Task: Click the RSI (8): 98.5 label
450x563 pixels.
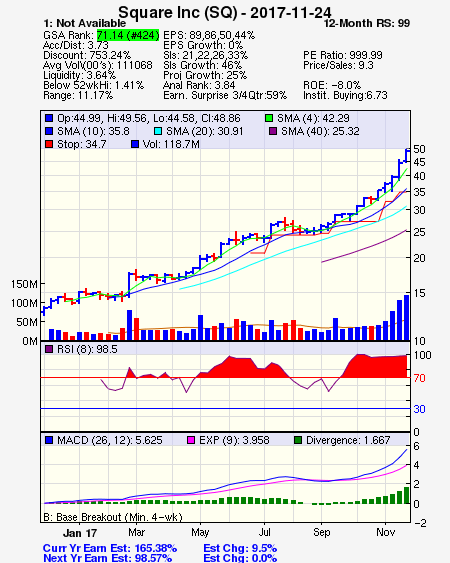Action: [x=87, y=349]
